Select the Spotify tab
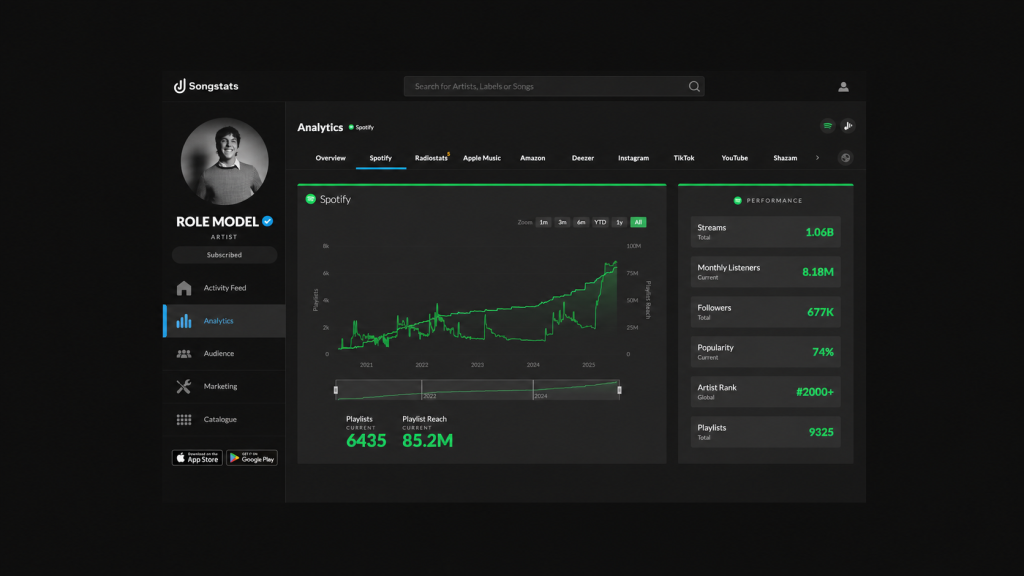 [x=381, y=158]
